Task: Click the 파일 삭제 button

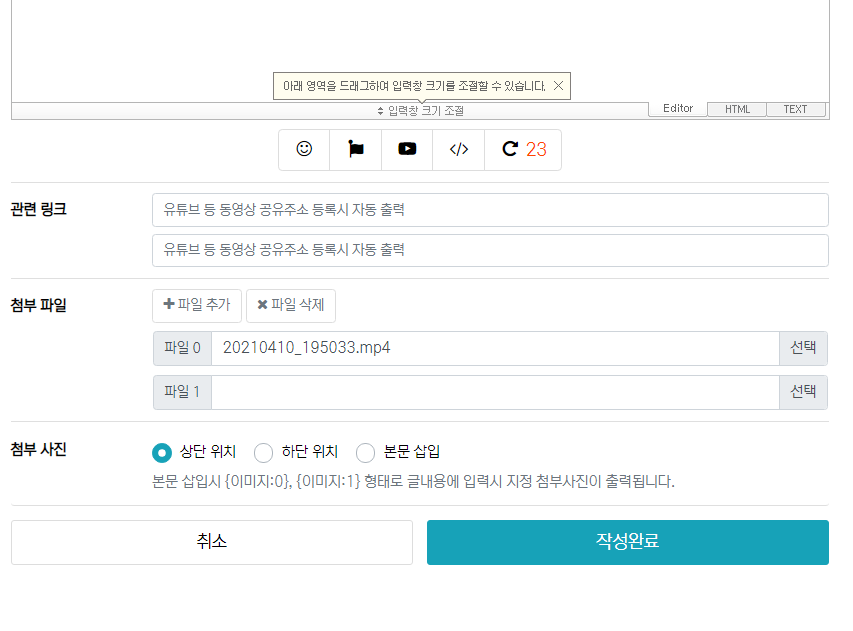Action: click(x=291, y=305)
